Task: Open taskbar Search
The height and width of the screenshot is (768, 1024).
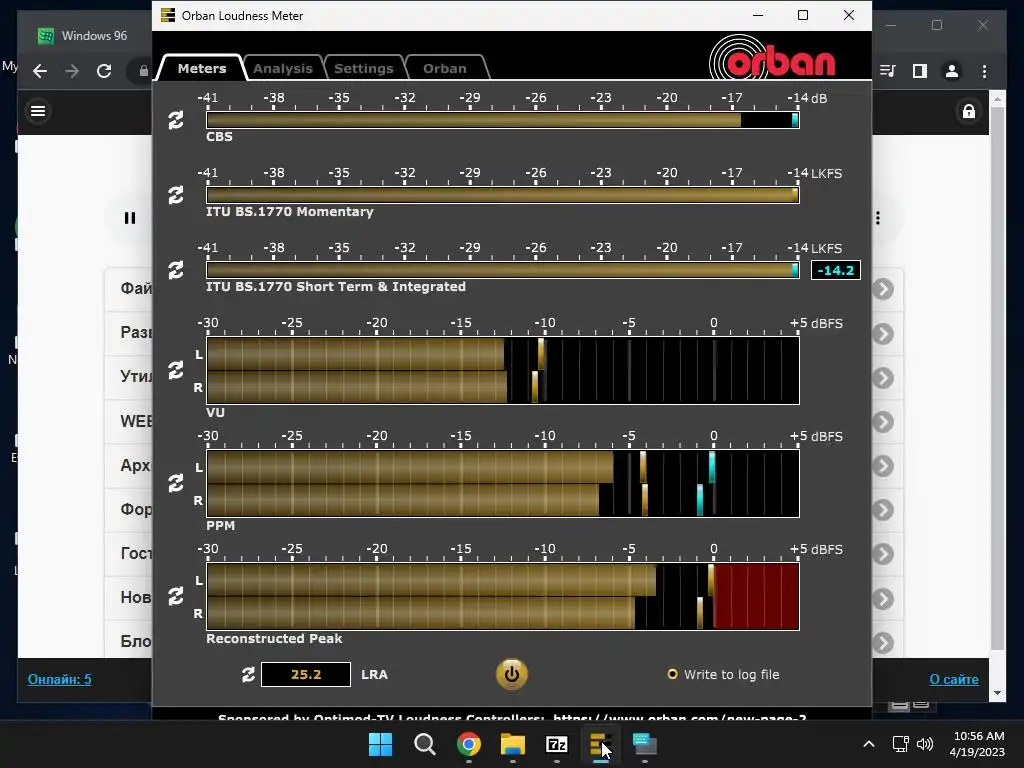Action: click(x=424, y=744)
